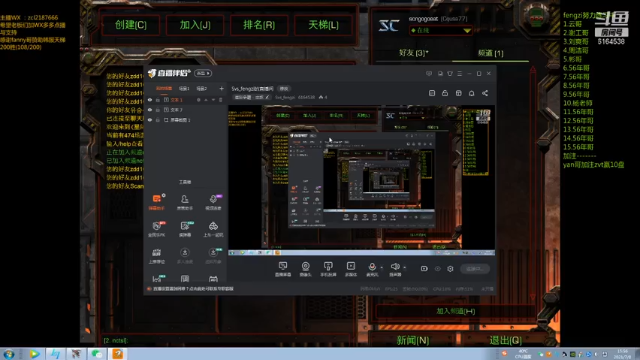Move the first source up
640x360 pixels.
pyautogui.click(x=206, y=100)
